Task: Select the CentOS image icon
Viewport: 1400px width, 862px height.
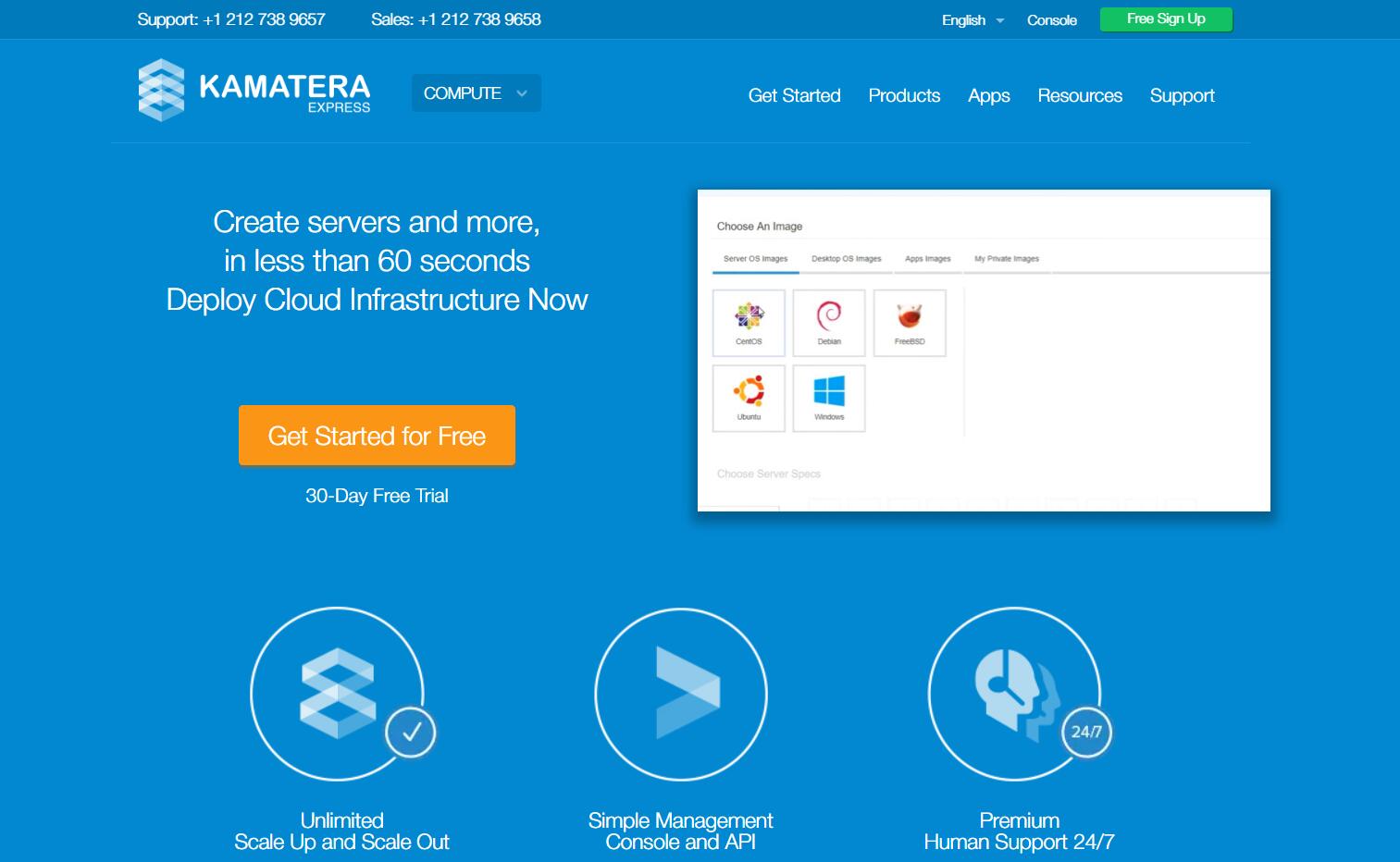Action: 749,323
